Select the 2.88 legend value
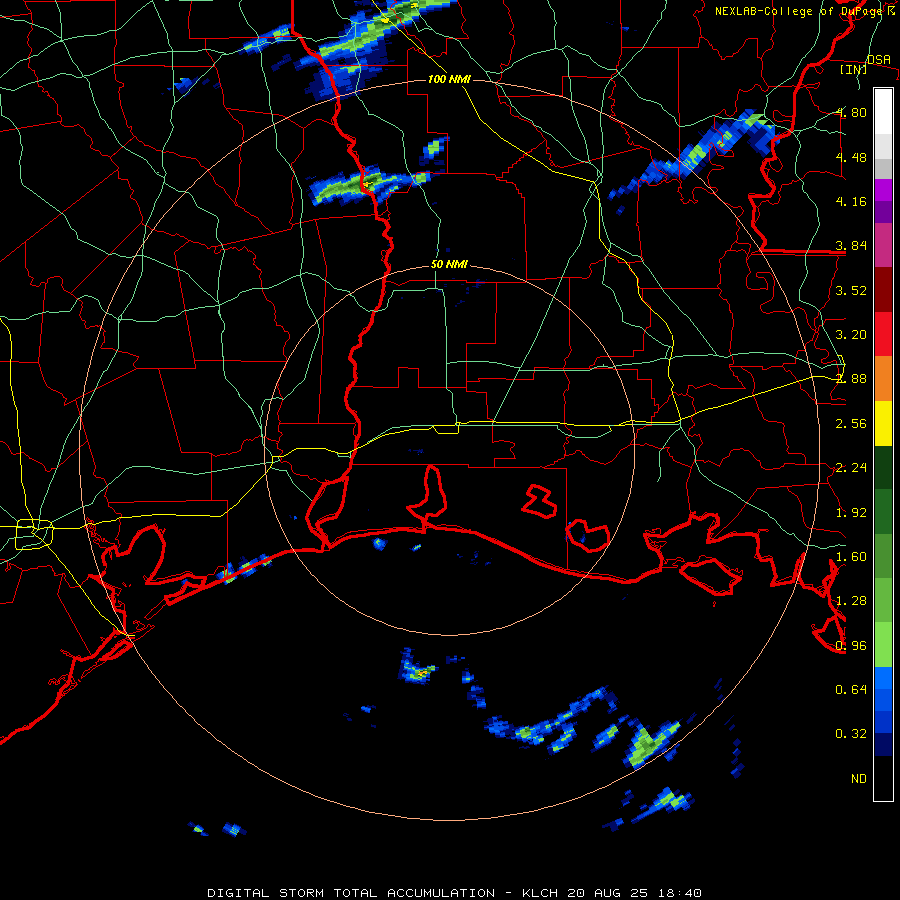 (851, 379)
